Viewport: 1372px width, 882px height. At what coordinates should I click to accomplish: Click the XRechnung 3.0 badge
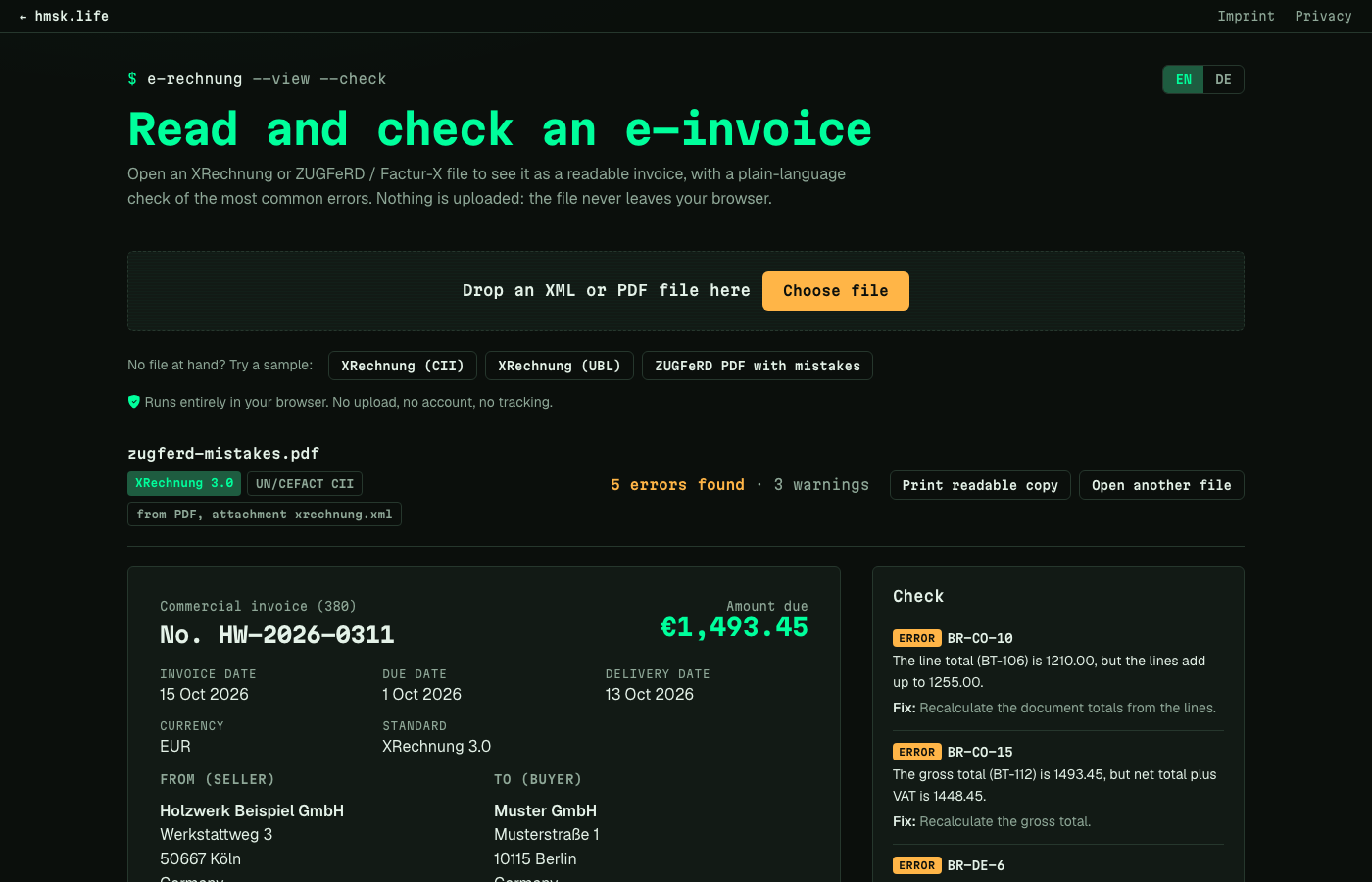[184, 483]
